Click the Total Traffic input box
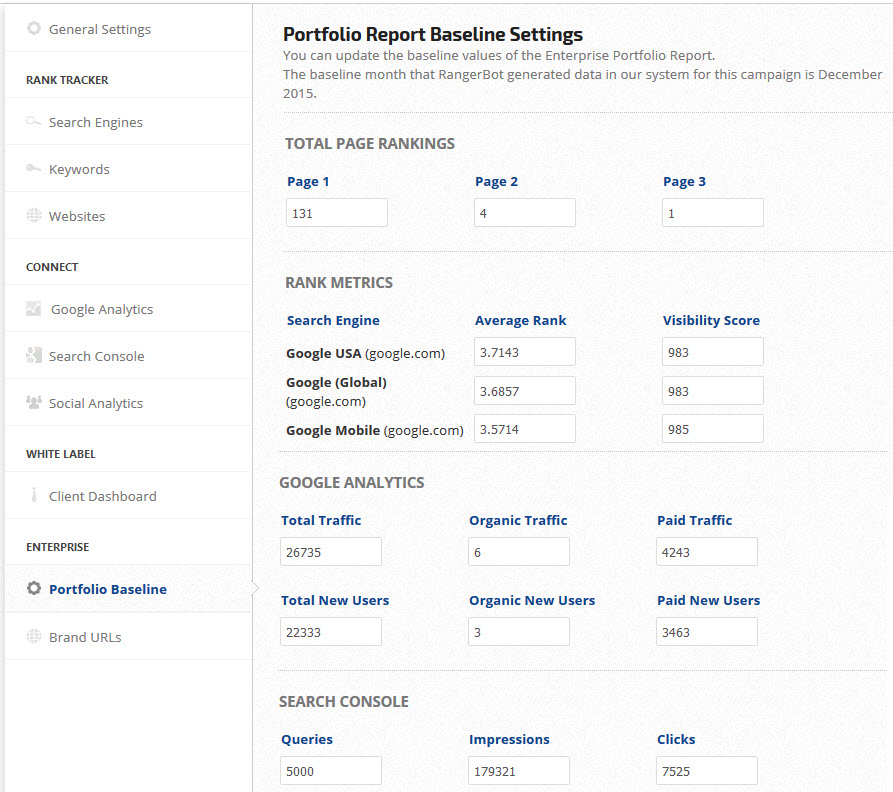 click(331, 552)
